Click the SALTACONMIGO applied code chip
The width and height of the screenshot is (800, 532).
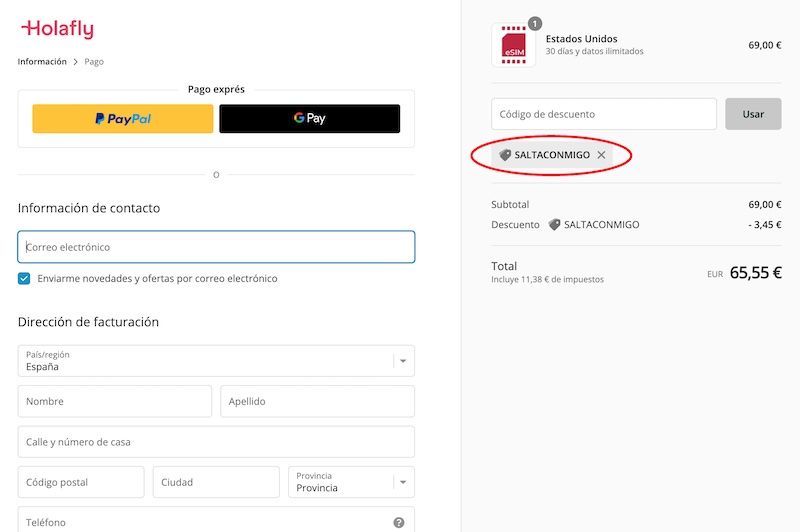pyautogui.click(x=552, y=155)
